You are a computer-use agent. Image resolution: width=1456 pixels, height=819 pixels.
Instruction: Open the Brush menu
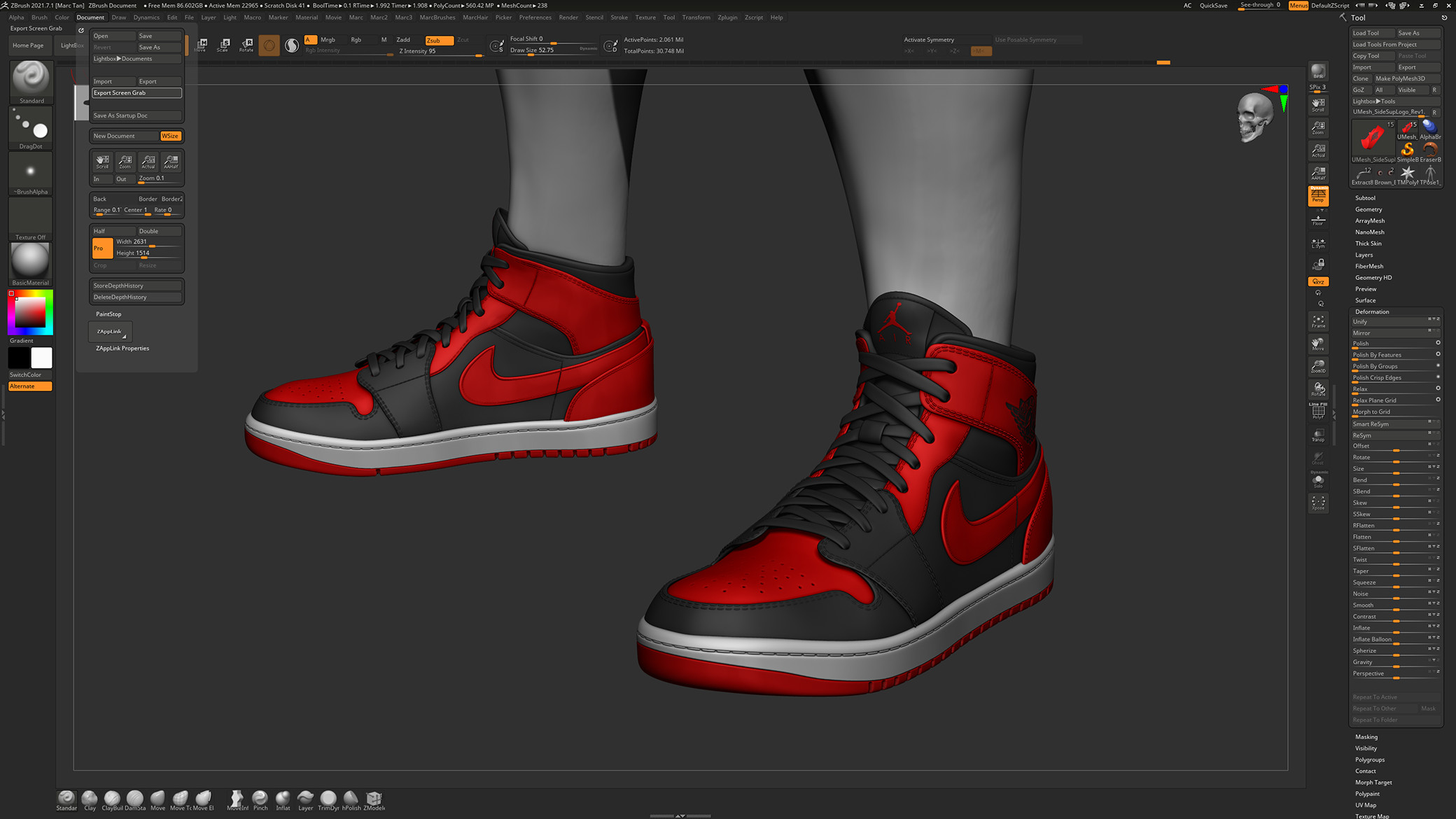coord(40,17)
